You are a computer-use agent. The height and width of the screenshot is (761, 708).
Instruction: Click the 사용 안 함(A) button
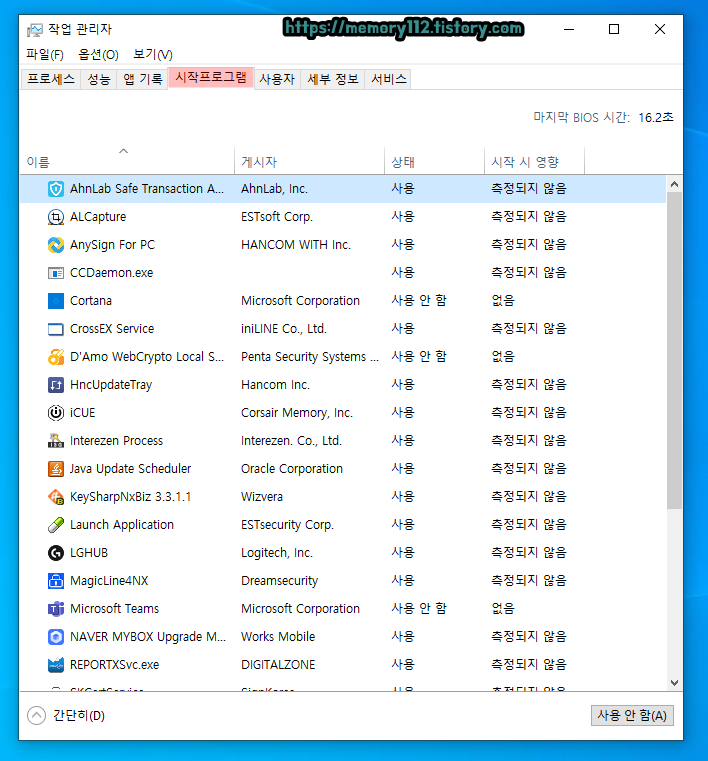632,716
